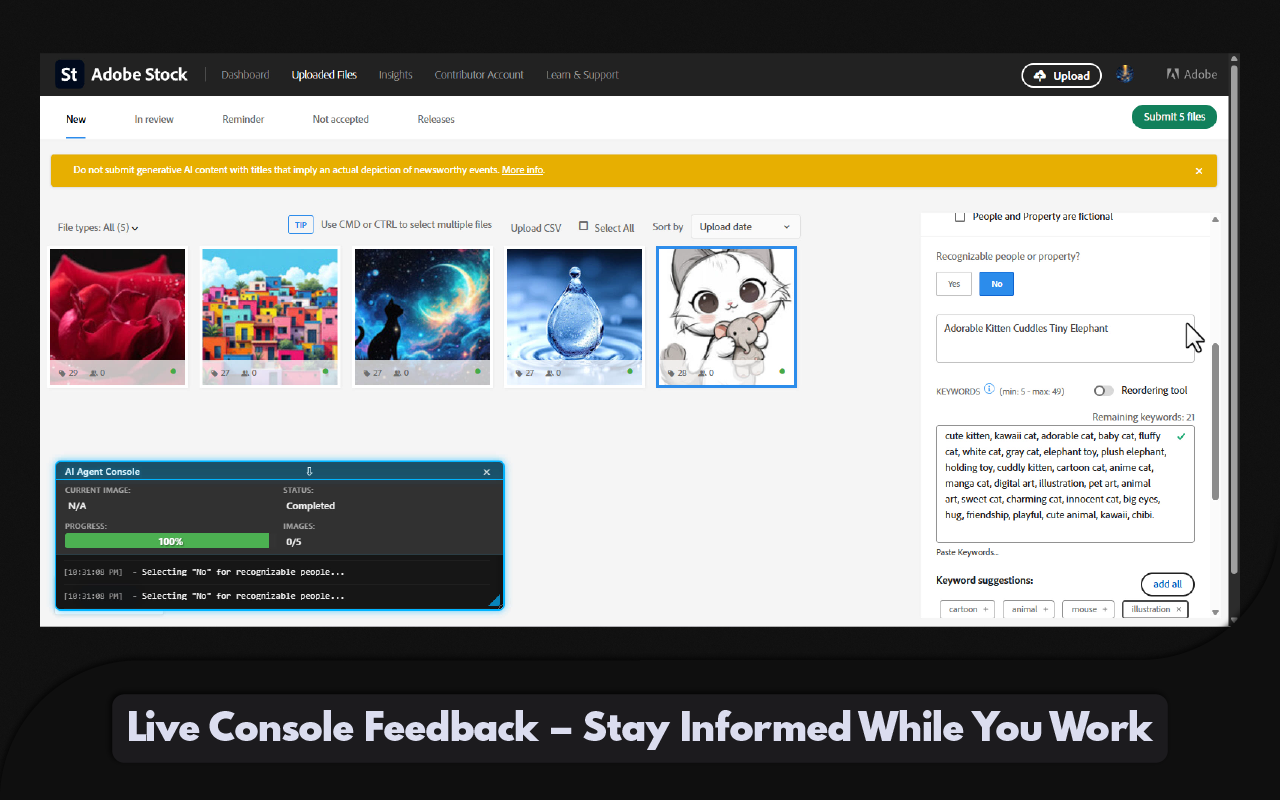This screenshot has width=1280, height=800.
Task: Switch to the Not accepted tab
Action: [340, 119]
